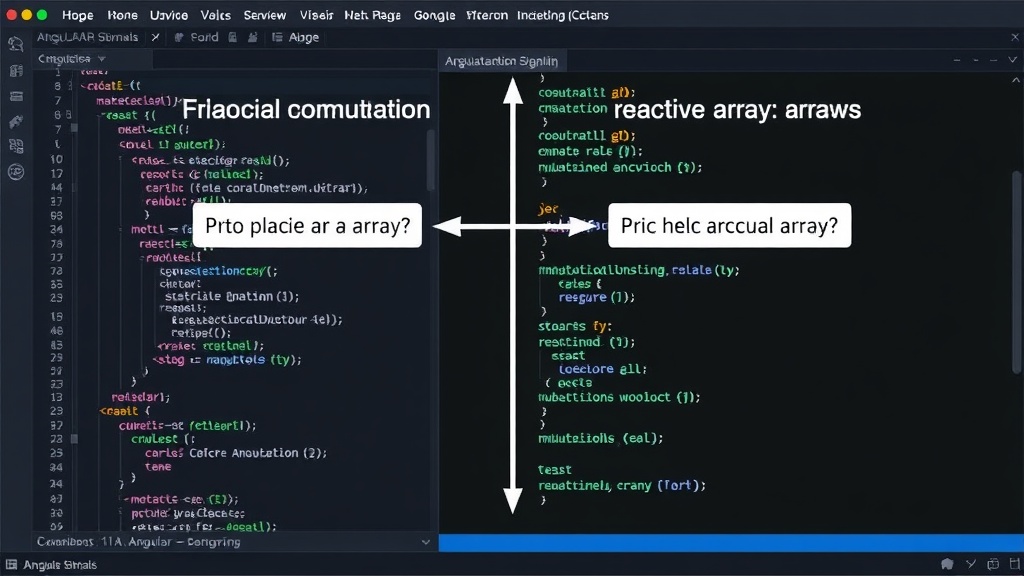Click the green macOS zoom button
This screenshot has width=1024, height=576.
[x=42, y=14]
